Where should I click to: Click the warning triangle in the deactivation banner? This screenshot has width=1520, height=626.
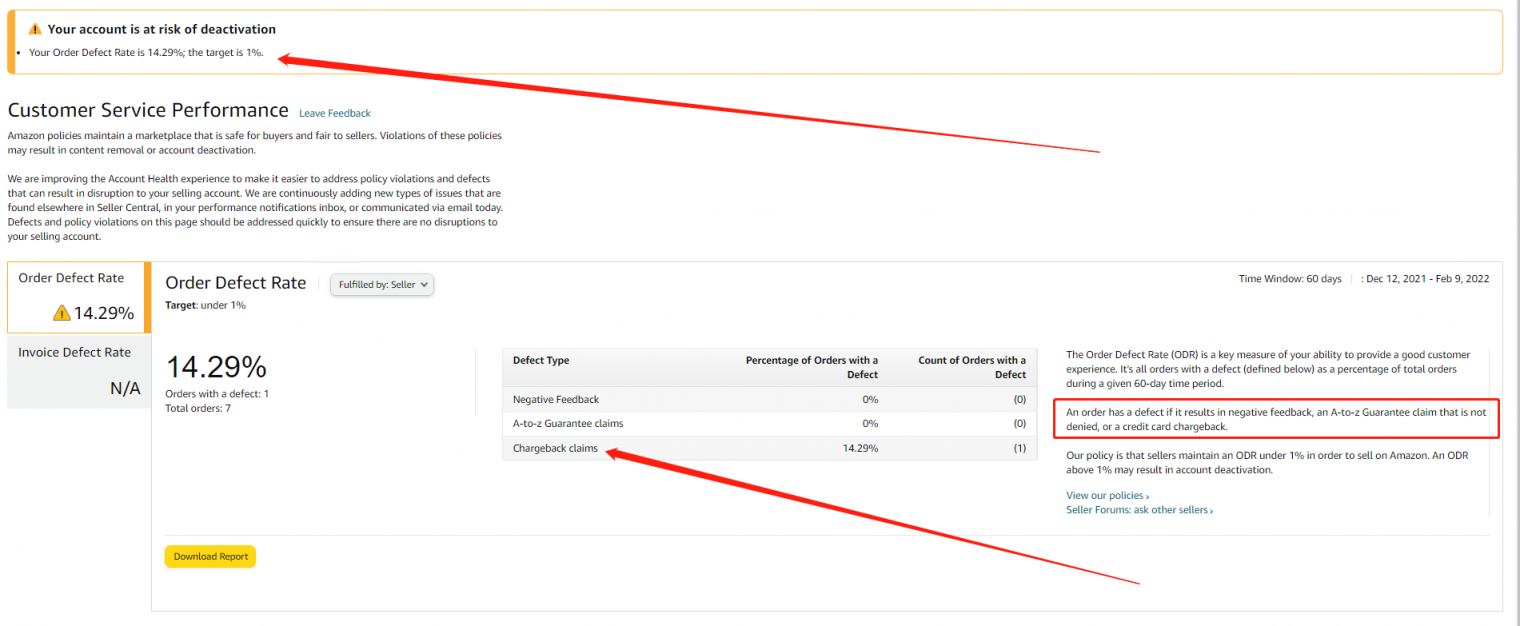(x=35, y=30)
